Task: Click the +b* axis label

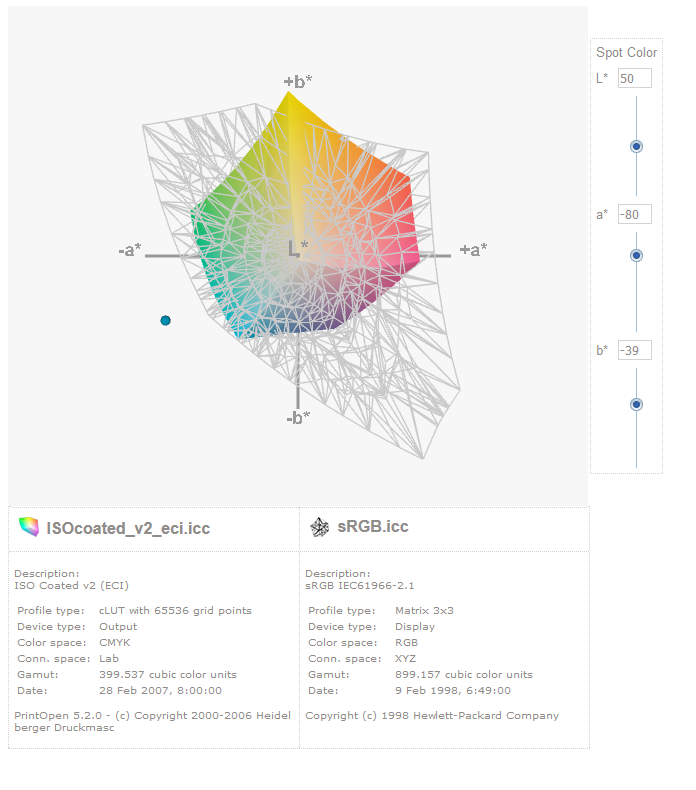Action: tap(298, 81)
